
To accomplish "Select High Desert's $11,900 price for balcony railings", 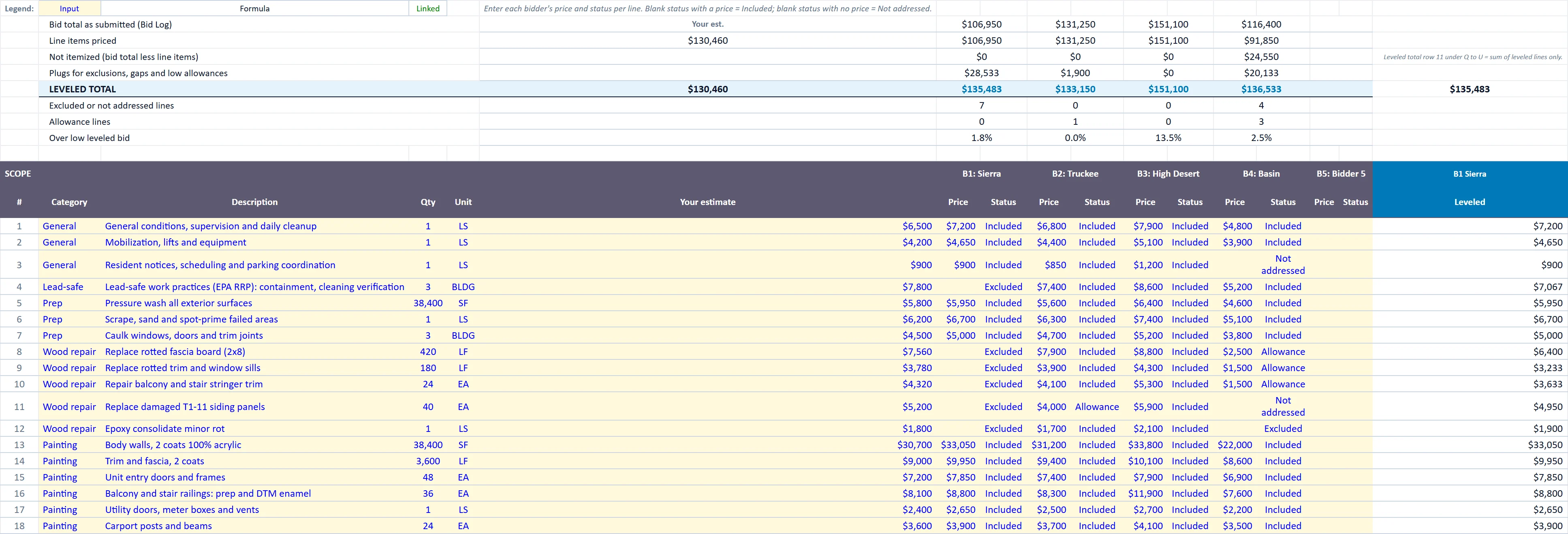I will pyautogui.click(x=1145, y=494).
